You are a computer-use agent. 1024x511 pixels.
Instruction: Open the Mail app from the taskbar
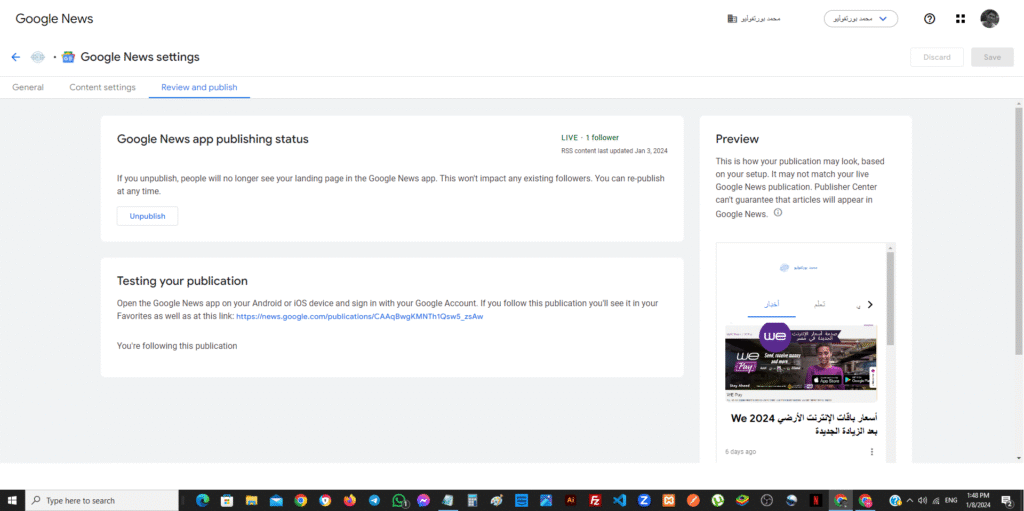pyautogui.click(x=276, y=501)
